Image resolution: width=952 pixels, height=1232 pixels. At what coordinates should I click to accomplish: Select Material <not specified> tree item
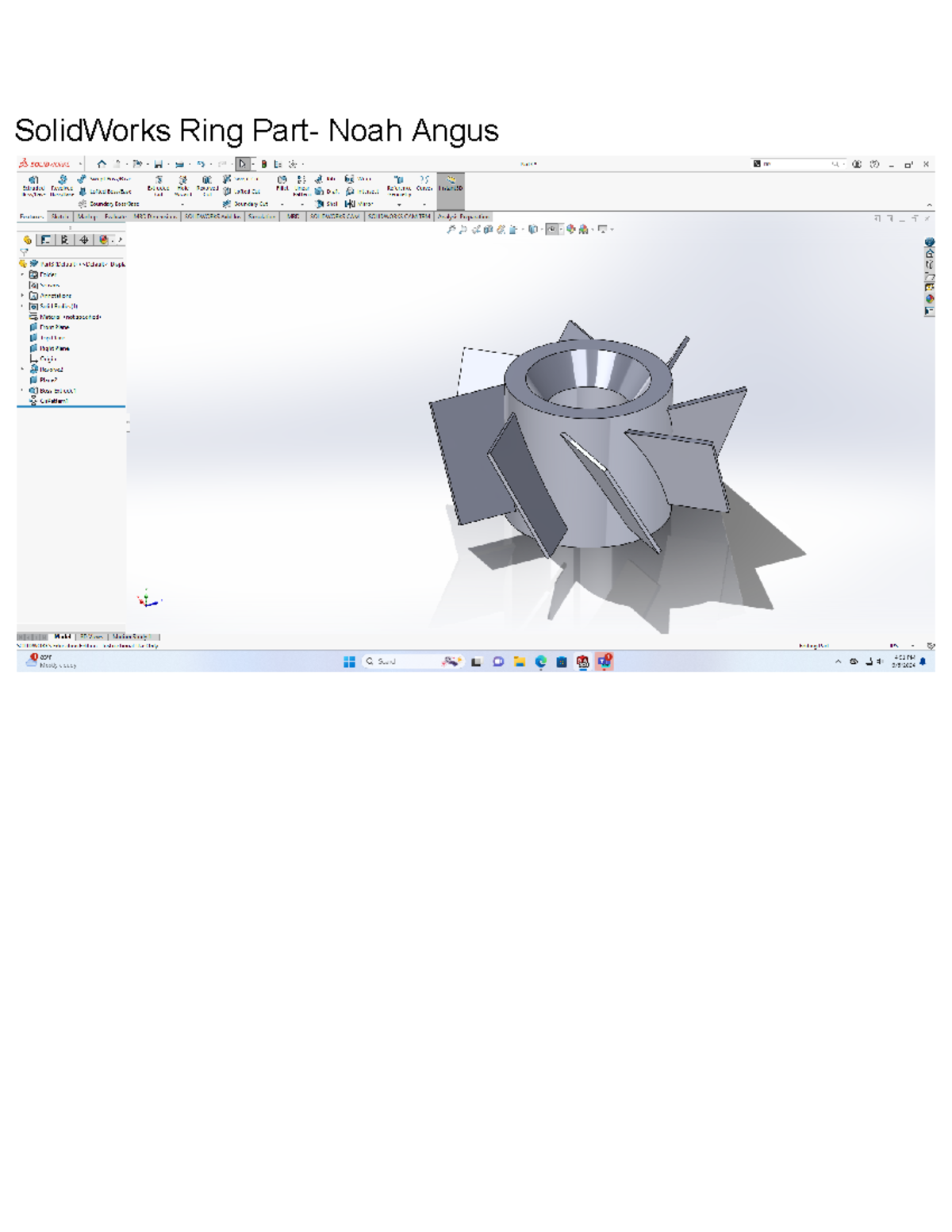[x=65, y=317]
